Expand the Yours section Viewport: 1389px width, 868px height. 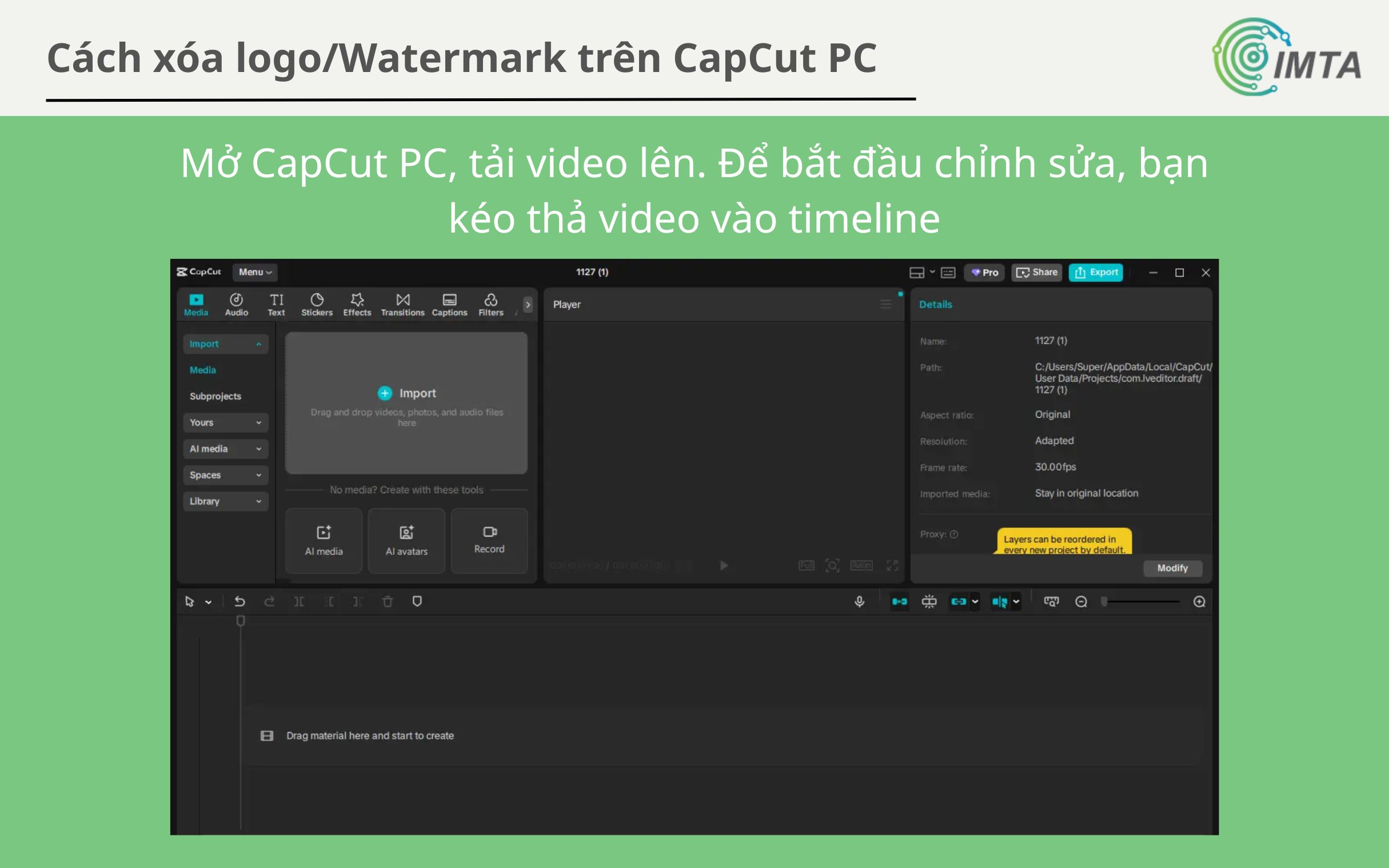pos(226,422)
